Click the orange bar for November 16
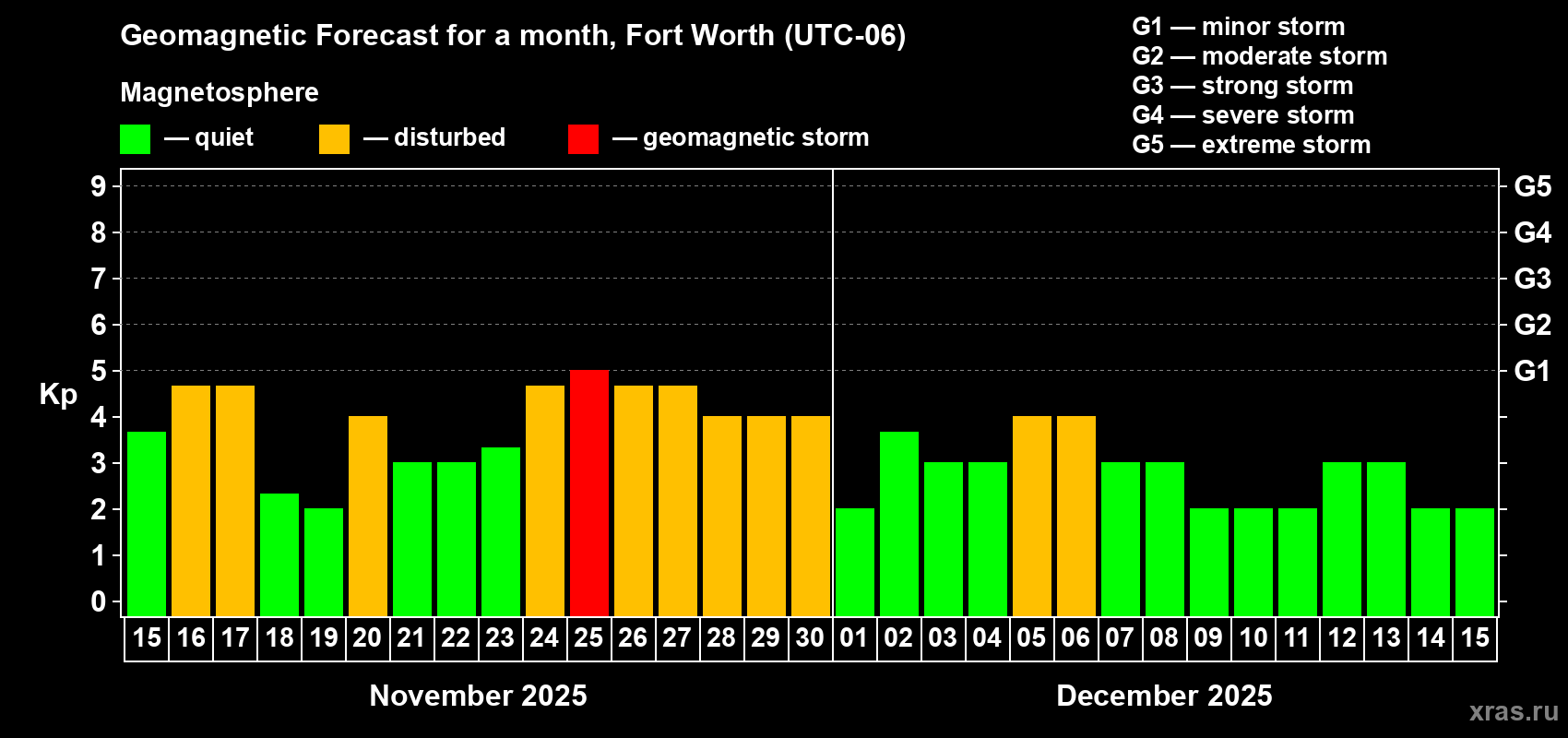Image resolution: width=1568 pixels, height=738 pixels. coord(191,501)
